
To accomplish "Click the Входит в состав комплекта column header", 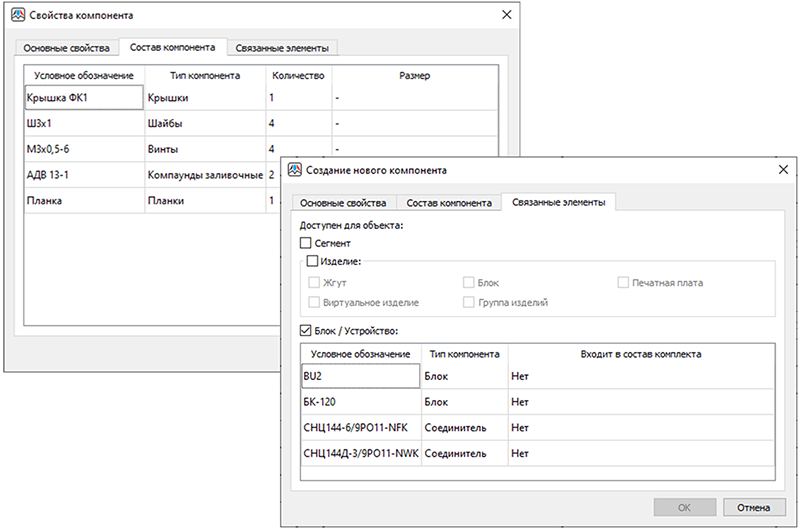I will tap(640, 355).
